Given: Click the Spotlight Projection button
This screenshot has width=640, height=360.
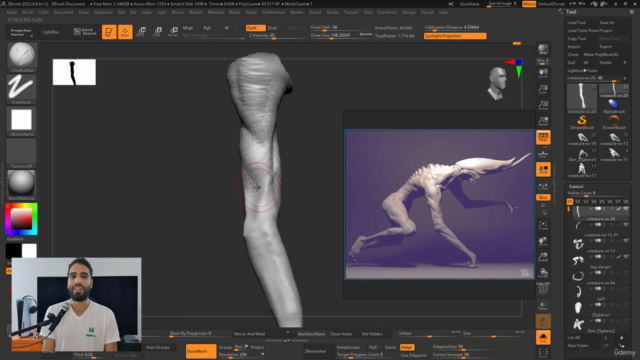Looking at the screenshot, I should [455, 36].
